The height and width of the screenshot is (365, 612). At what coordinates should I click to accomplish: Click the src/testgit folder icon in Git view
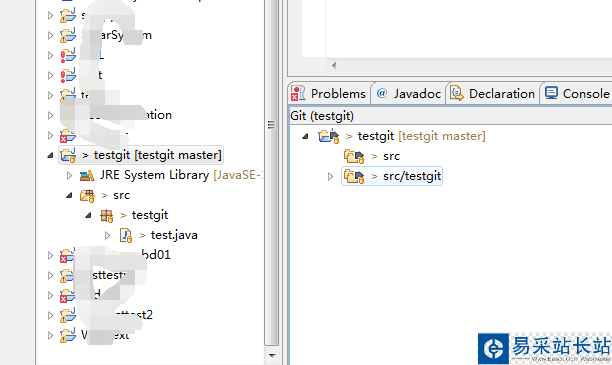pyautogui.click(x=354, y=176)
